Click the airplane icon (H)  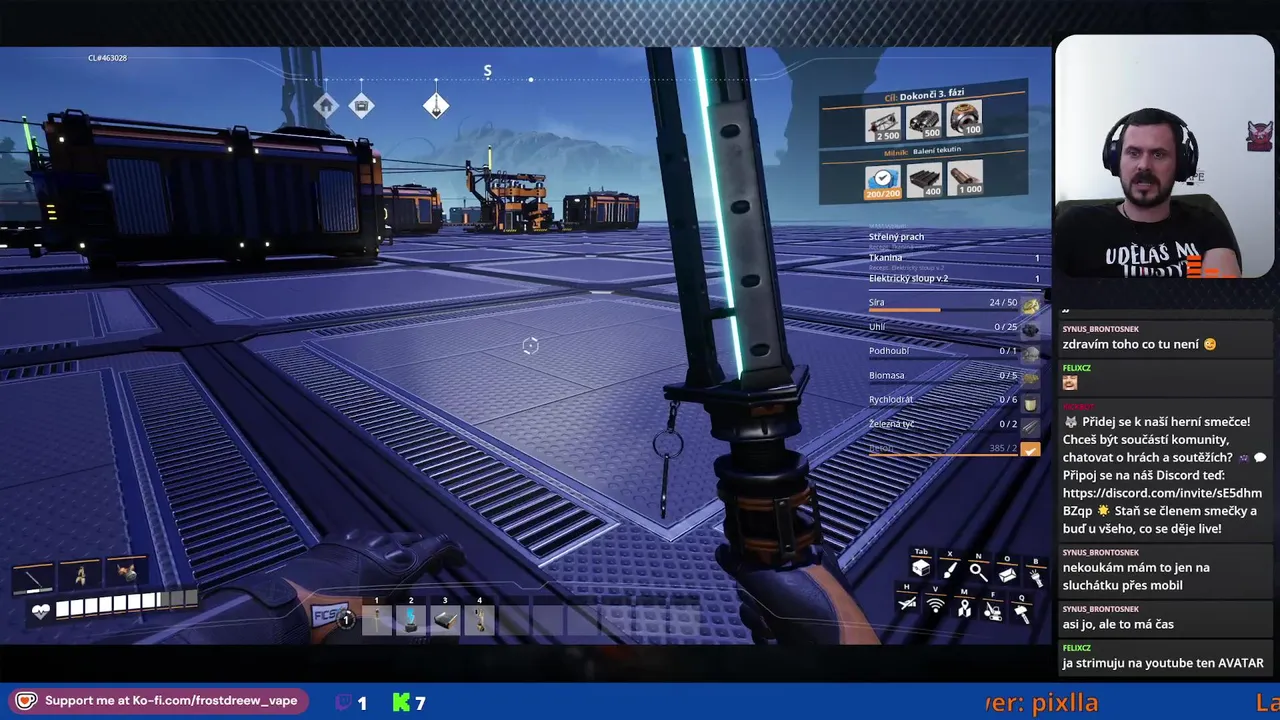907,602
